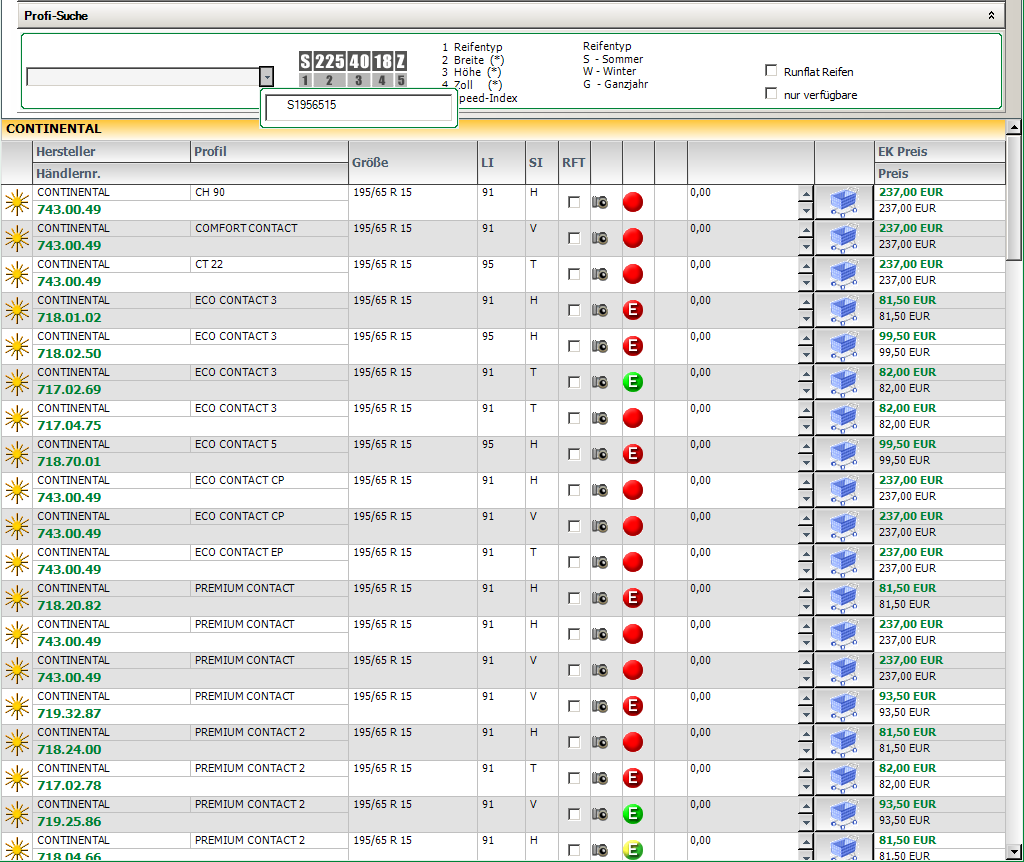The image size is (1024, 862).
Task: View photo of tire 717.02.69
Action: 600,382
